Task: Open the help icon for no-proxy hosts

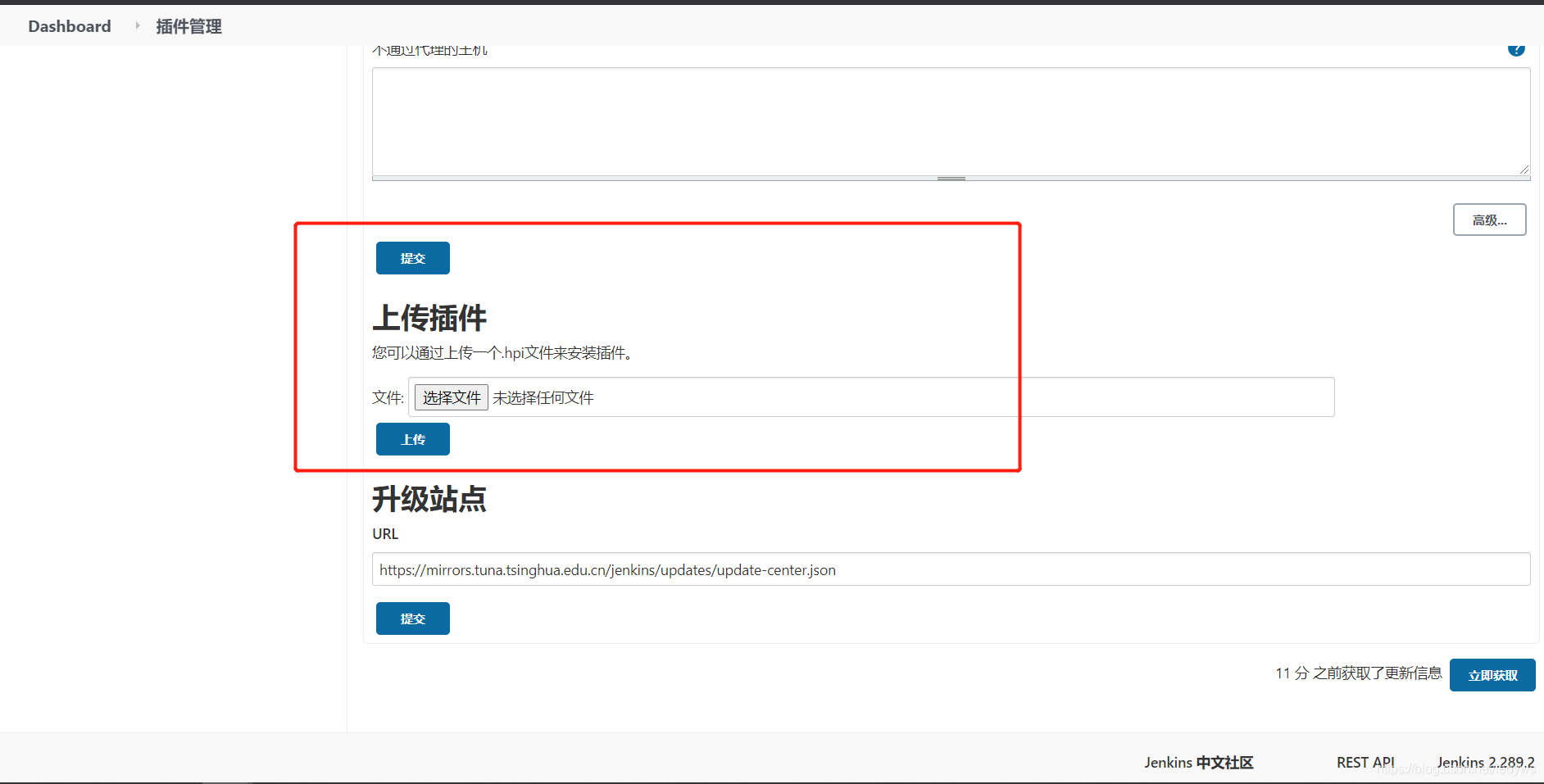Action: click(1516, 49)
